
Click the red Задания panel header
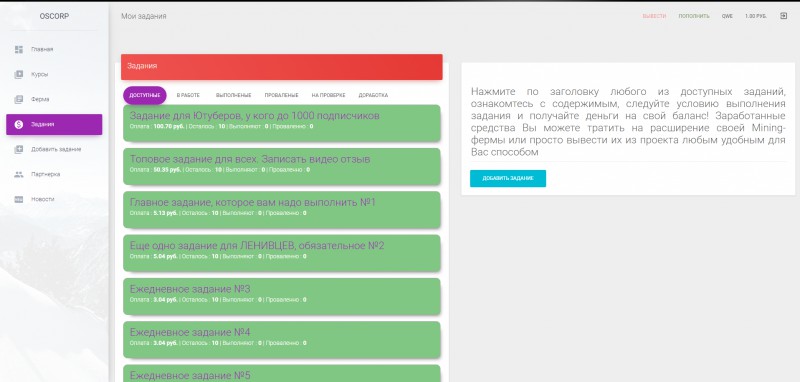(x=282, y=67)
